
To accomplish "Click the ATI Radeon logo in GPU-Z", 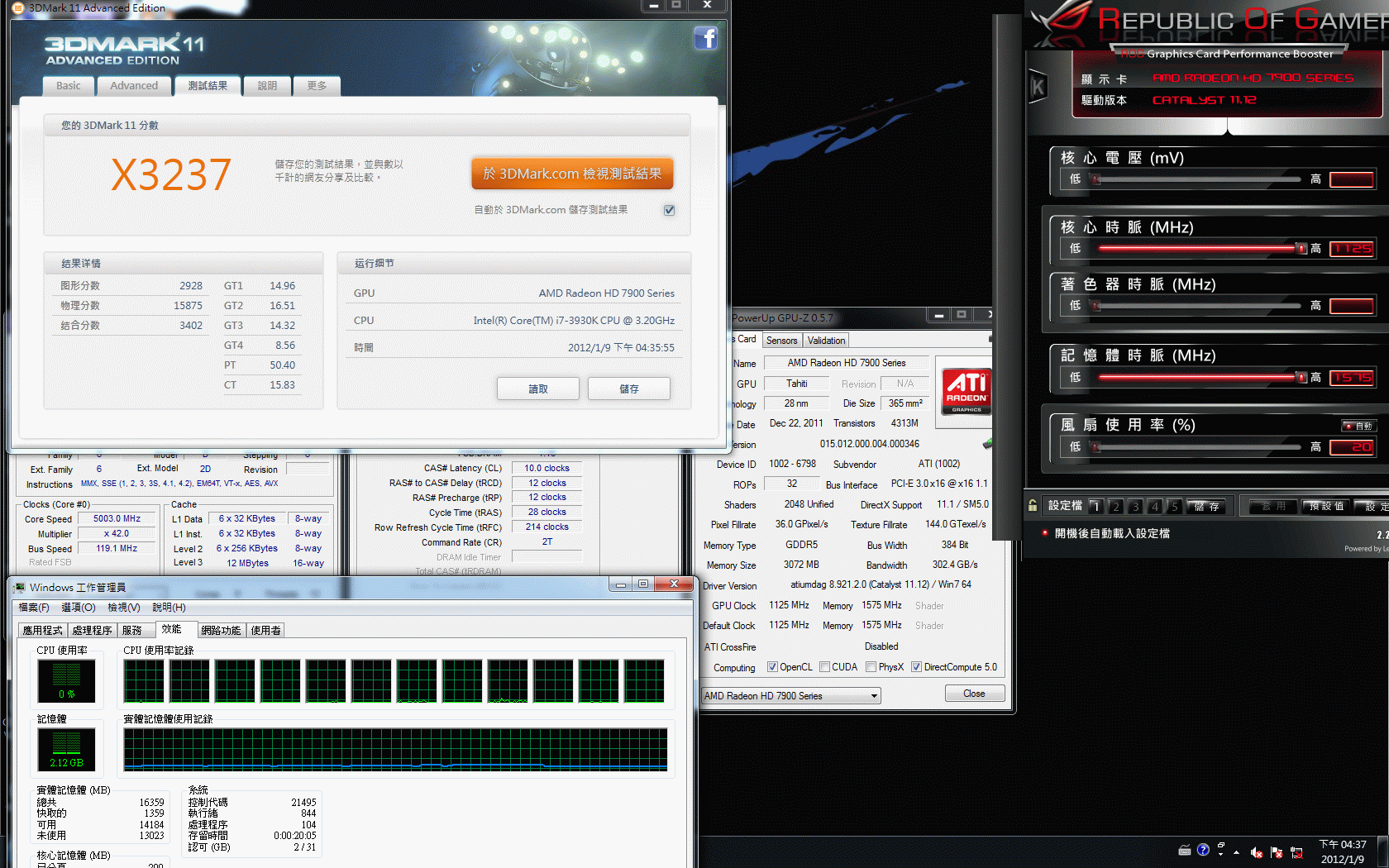I will (966, 392).
